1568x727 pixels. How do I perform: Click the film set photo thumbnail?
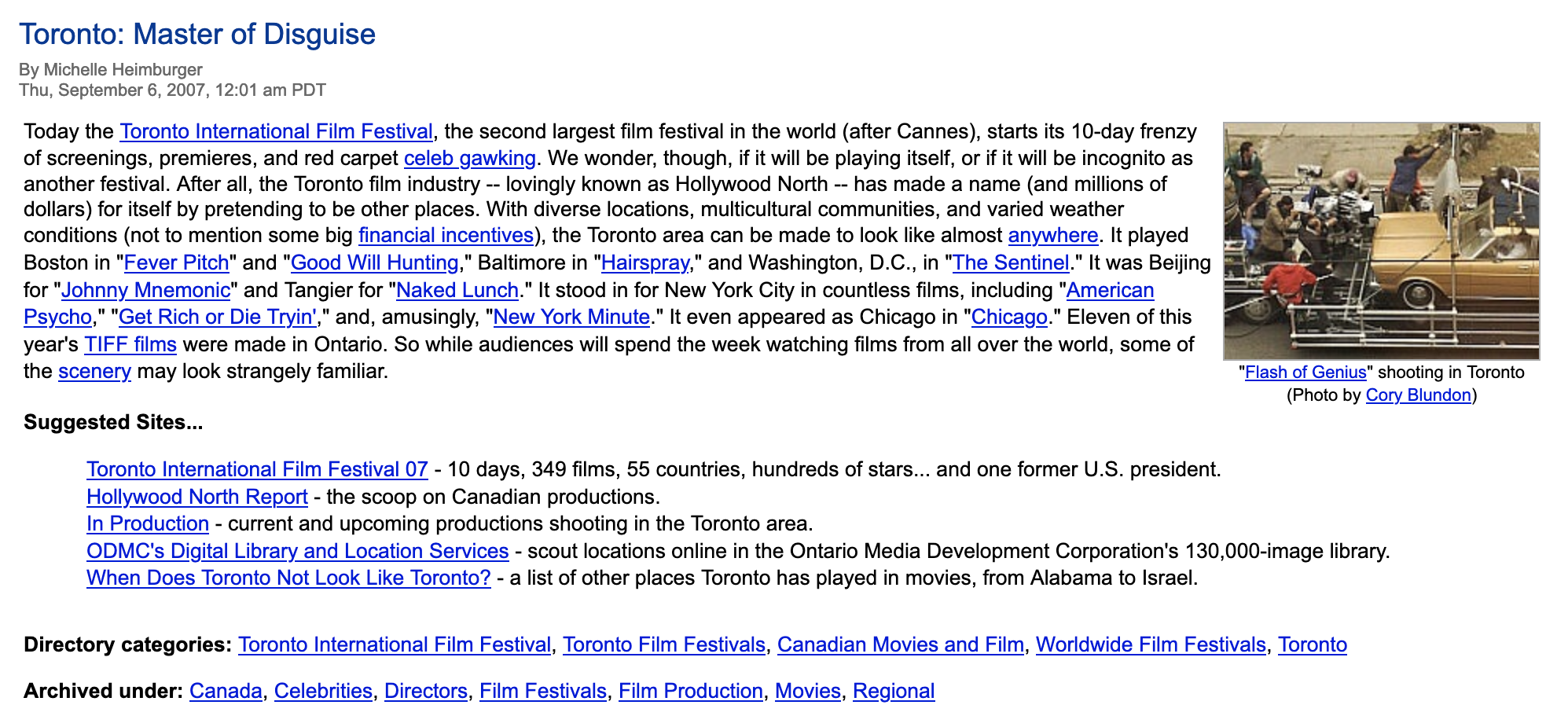click(x=1381, y=240)
